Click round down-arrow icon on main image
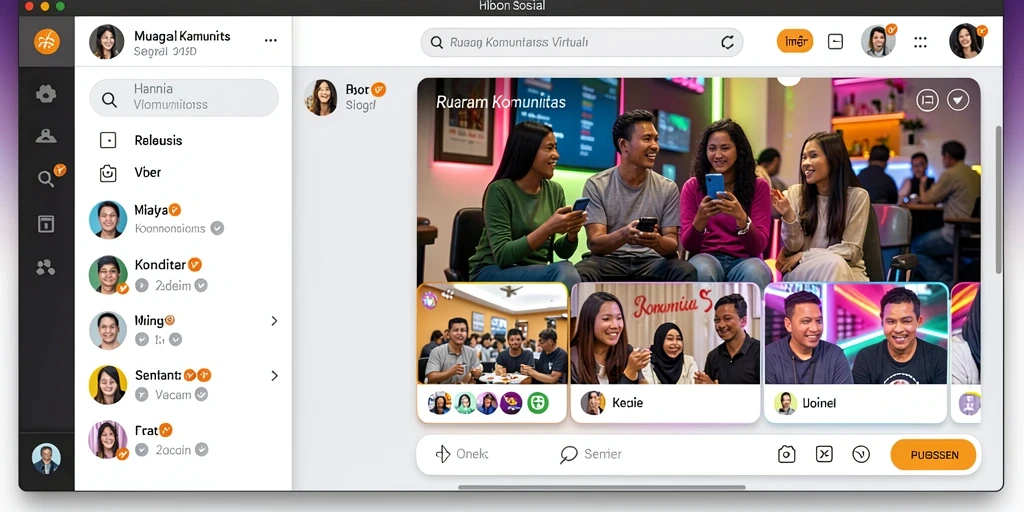This screenshot has width=1024, height=512. [958, 100]
